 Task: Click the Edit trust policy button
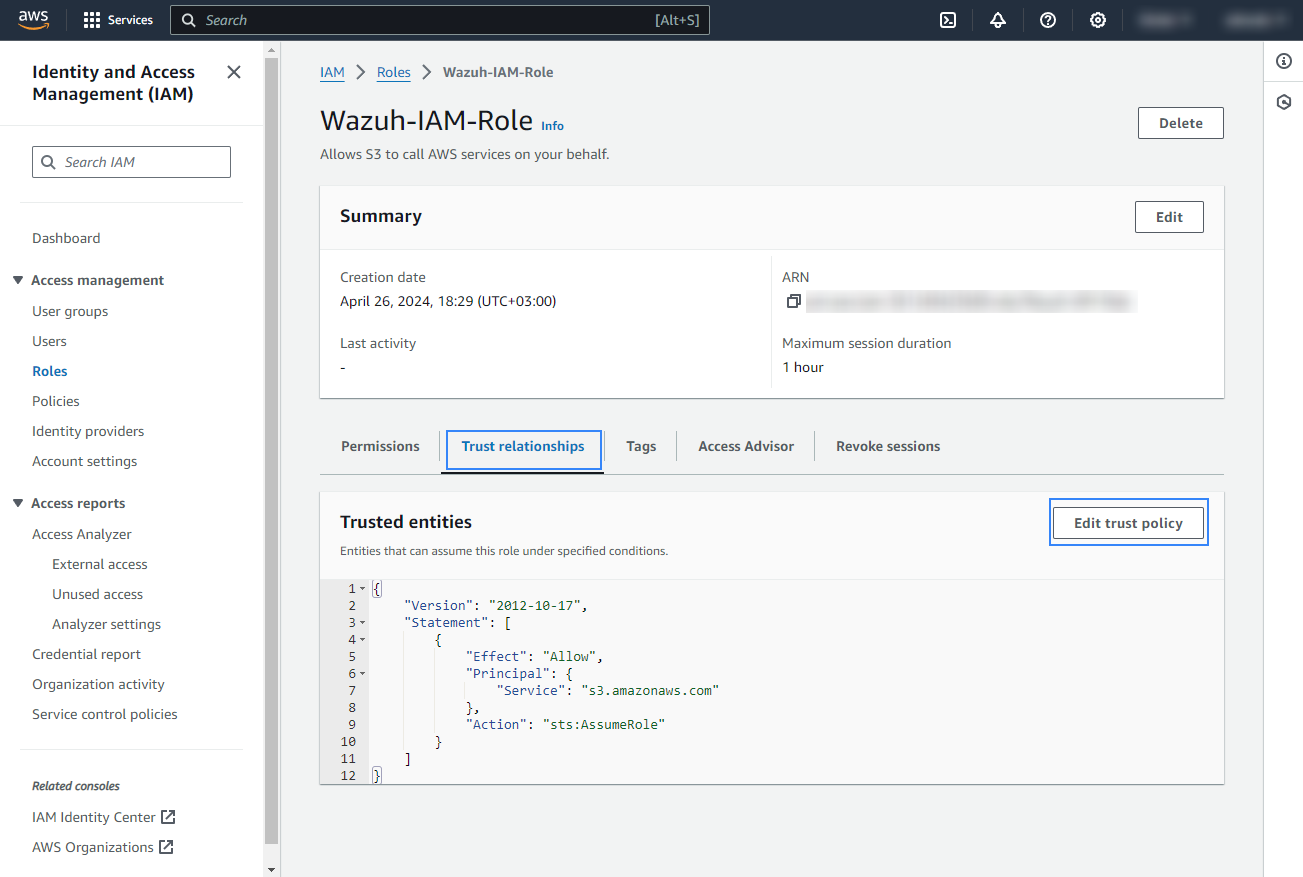1128,523
